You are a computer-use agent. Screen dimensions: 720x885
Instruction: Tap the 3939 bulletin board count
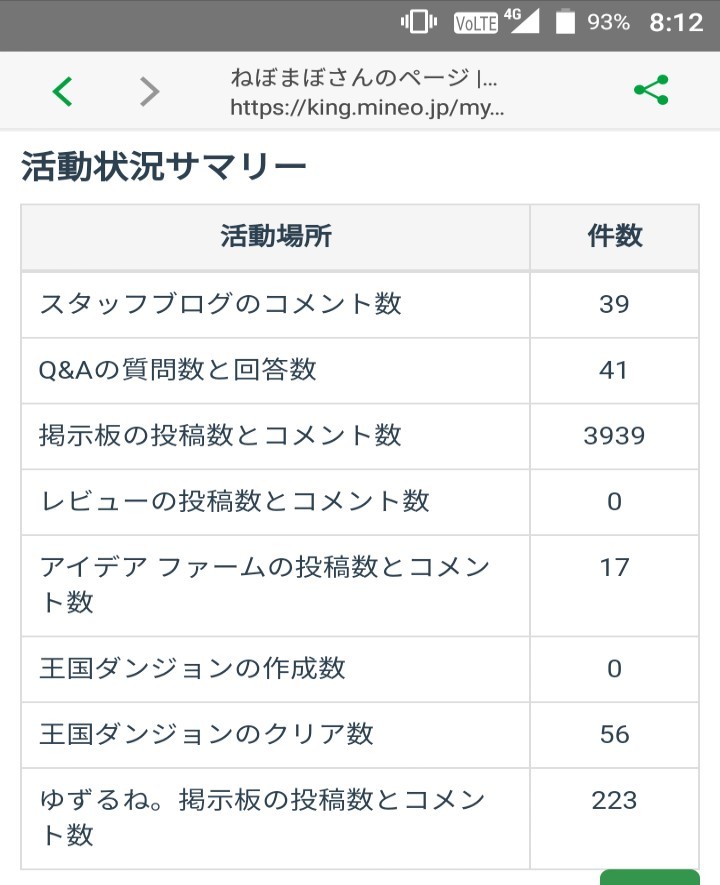614,435
